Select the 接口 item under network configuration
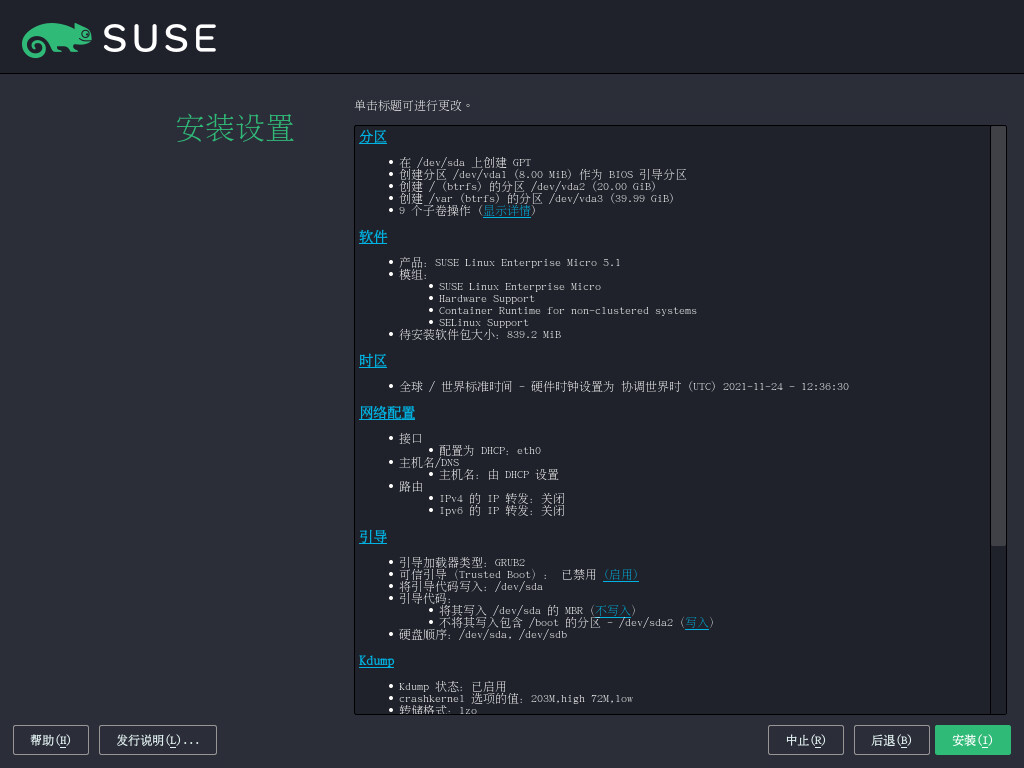This screenshot has width=1024, height=768. 411,439
